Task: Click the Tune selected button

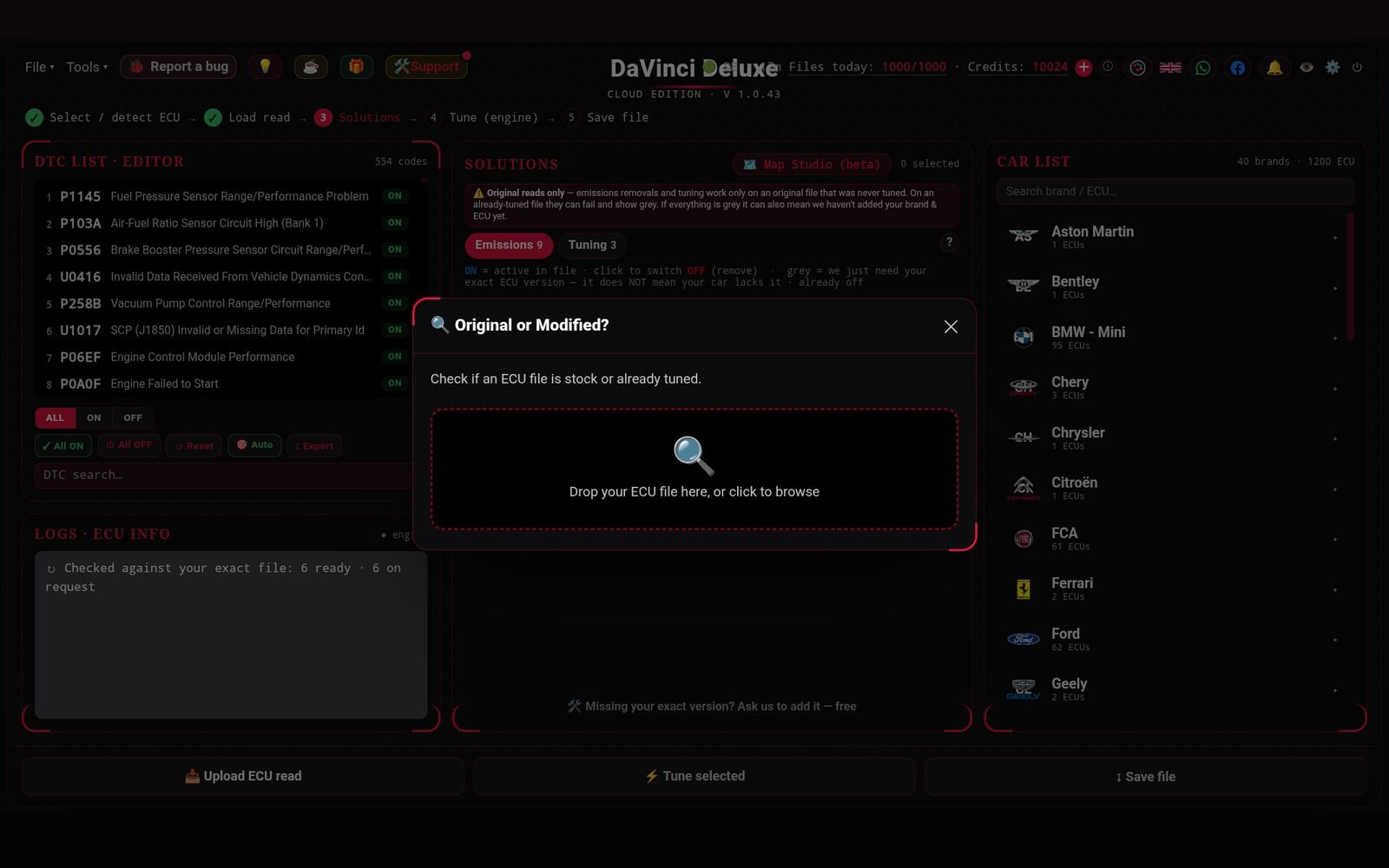Action: 694,776
